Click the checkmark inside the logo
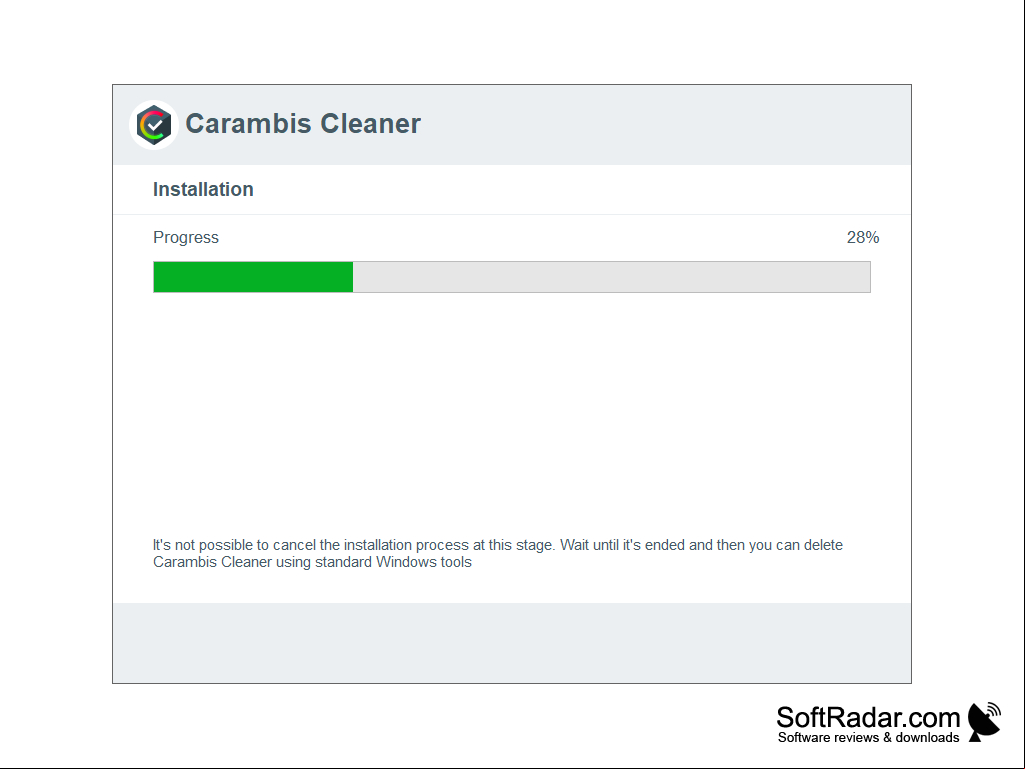The image size is (1025, 769). pyautogui.click(x=155, y=124)
